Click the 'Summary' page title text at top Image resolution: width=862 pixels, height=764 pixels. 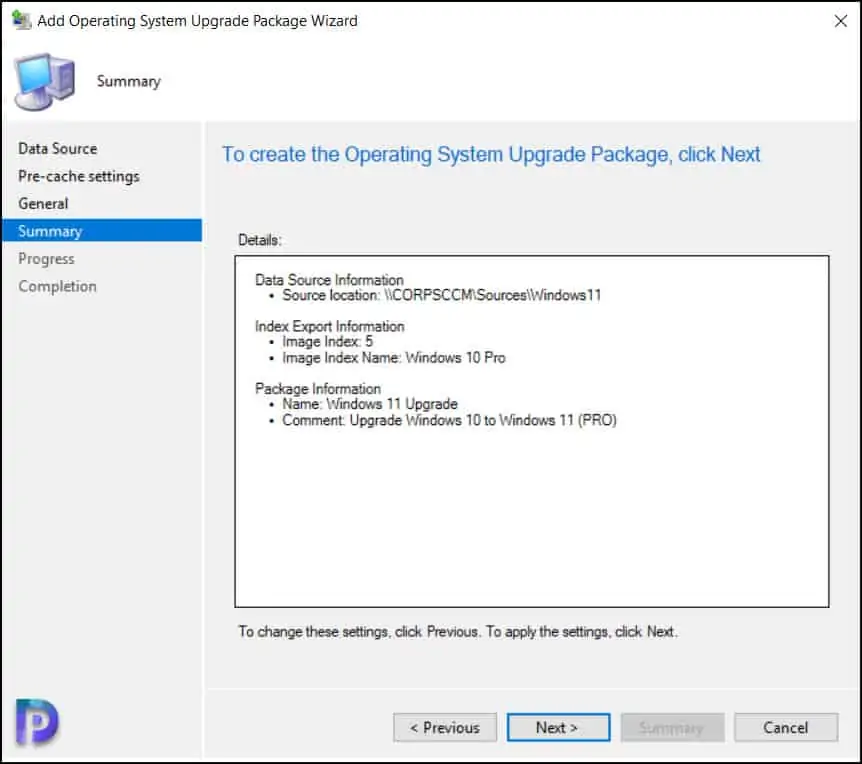pos(129,81)
